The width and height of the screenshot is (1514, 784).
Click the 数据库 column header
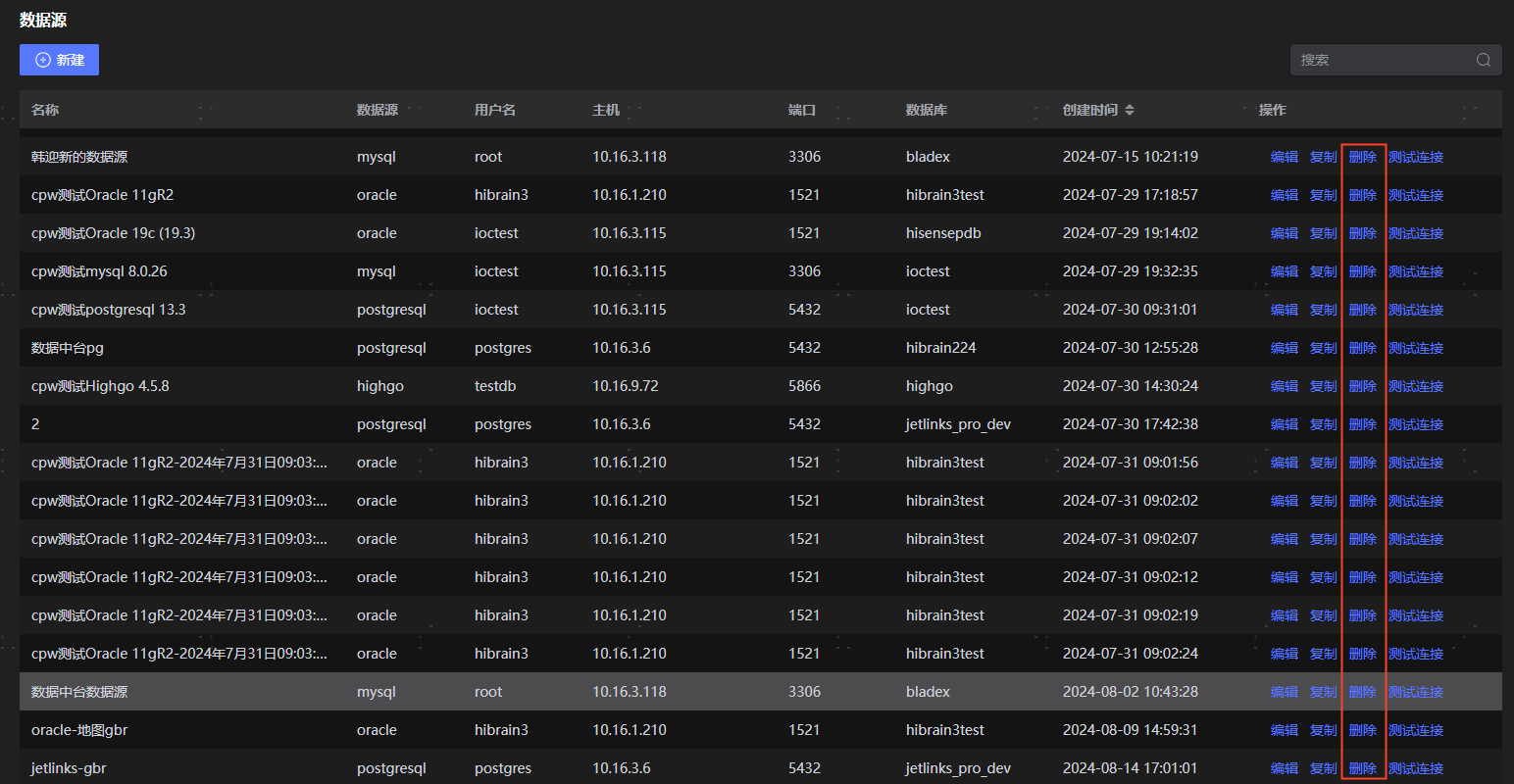click(x=927, y=110)
